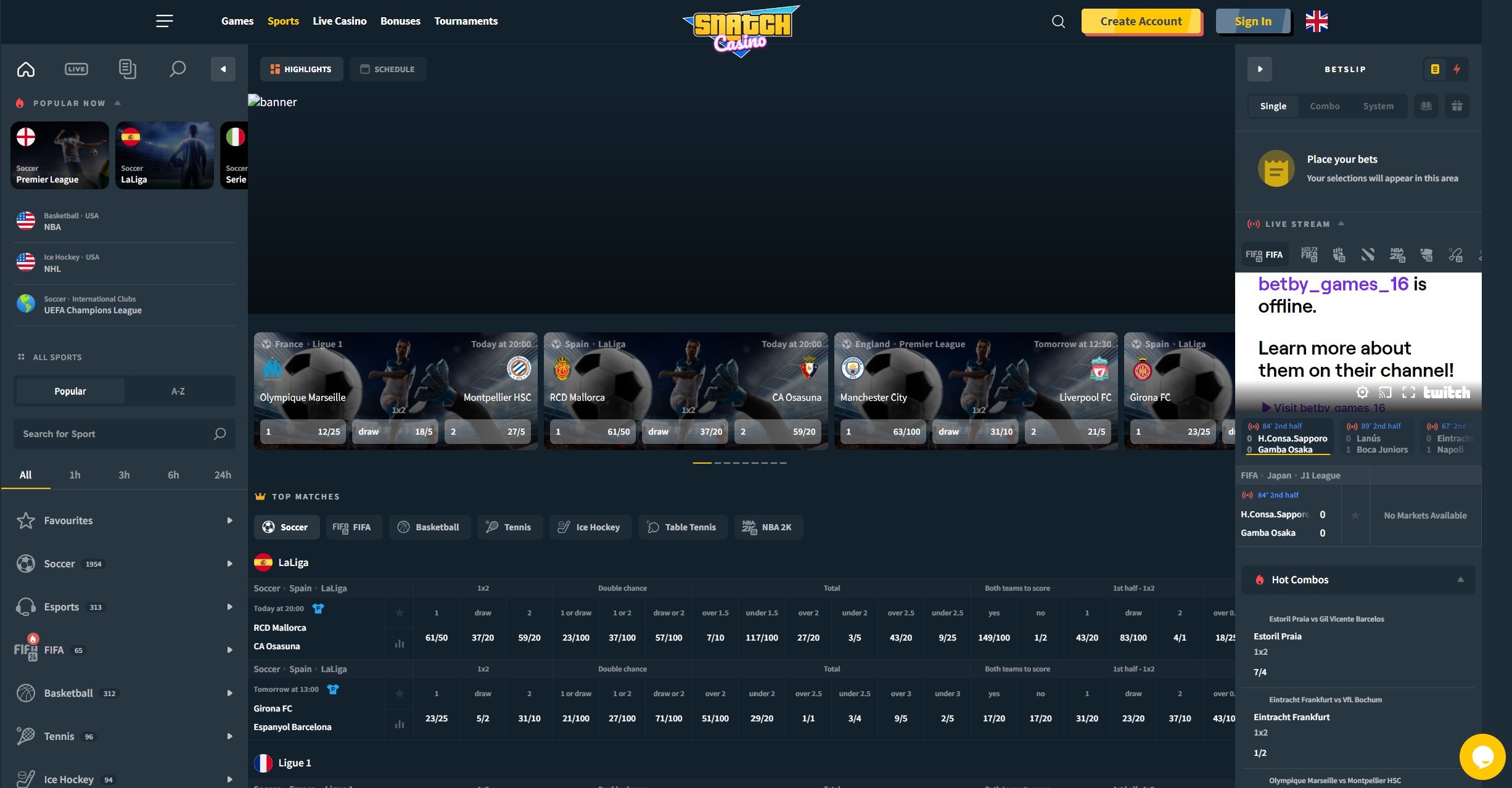Open the hamburger menu icon

point(164,21)
